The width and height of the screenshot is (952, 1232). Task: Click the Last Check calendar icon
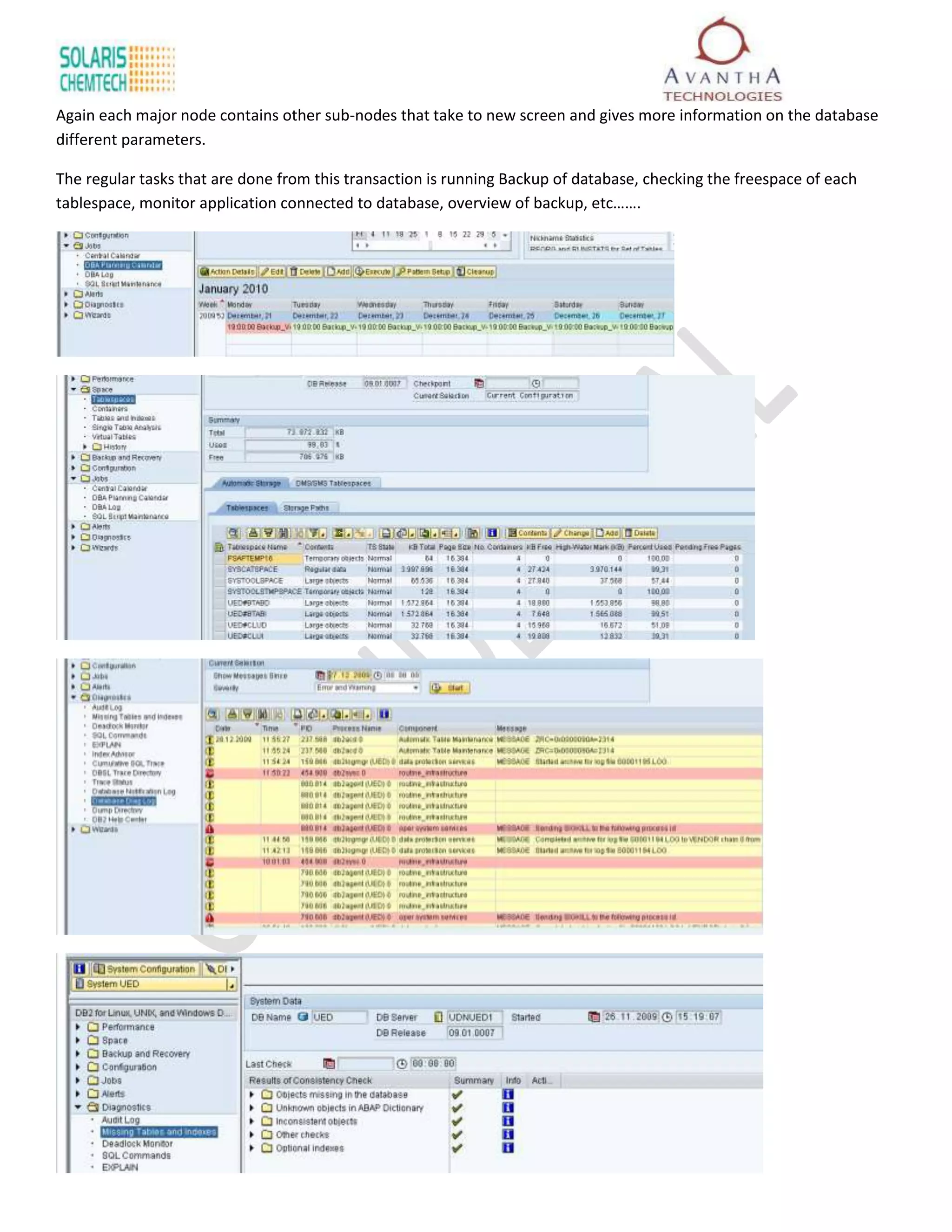pos(330,1064)
